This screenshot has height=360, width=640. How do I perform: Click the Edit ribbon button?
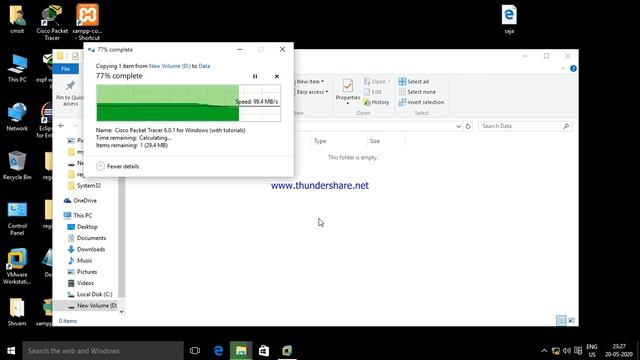click(x=373, y=92)
